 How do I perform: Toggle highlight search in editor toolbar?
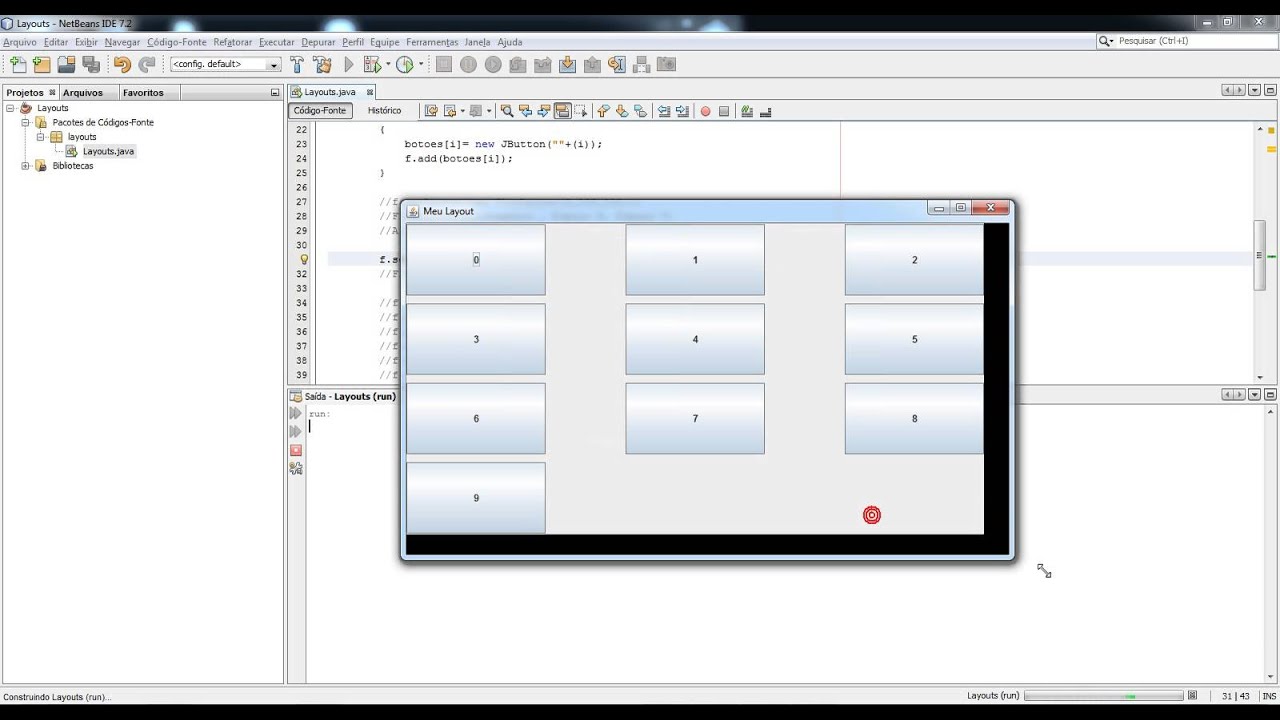pos(562,111)
